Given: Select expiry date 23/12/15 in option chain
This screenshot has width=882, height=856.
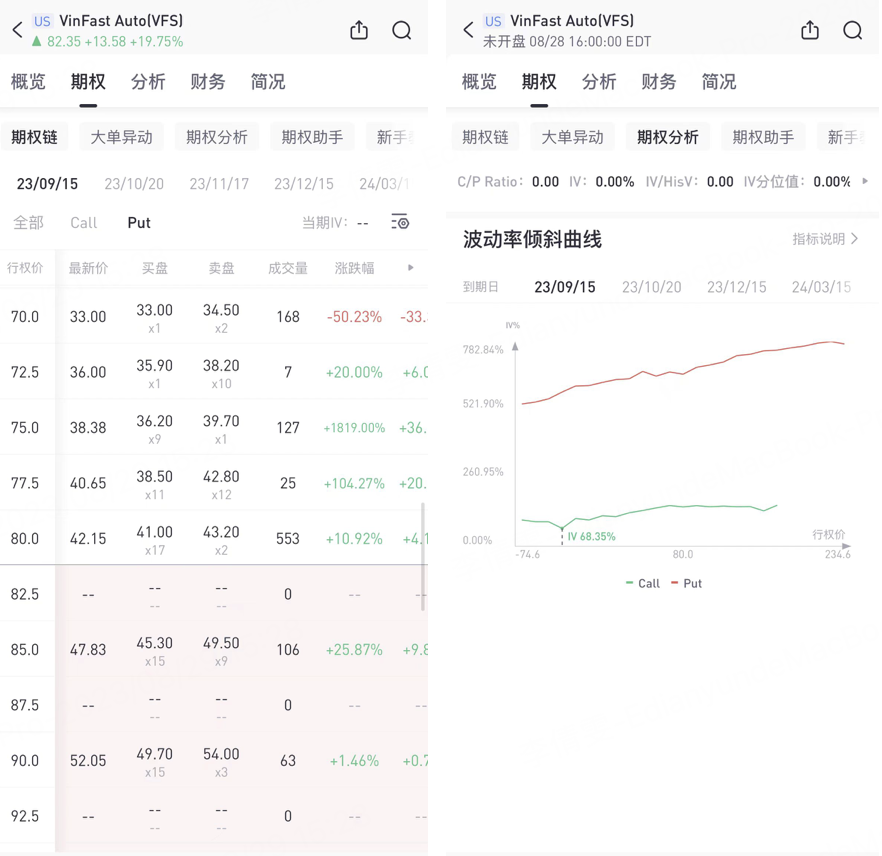Looking at the screenshot, I should click(x=304, y=184).
